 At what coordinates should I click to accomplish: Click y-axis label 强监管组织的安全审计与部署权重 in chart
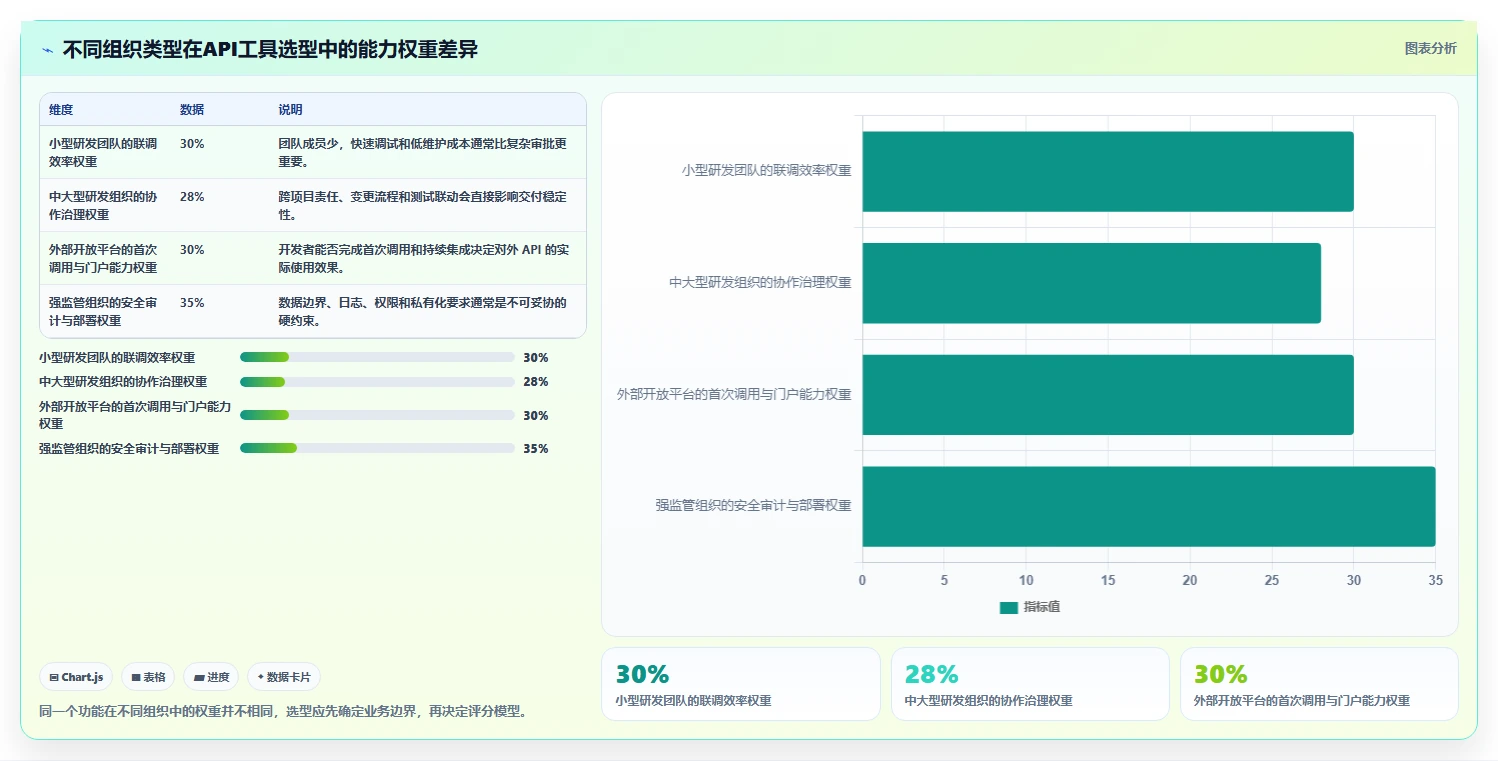click(754, 506)
